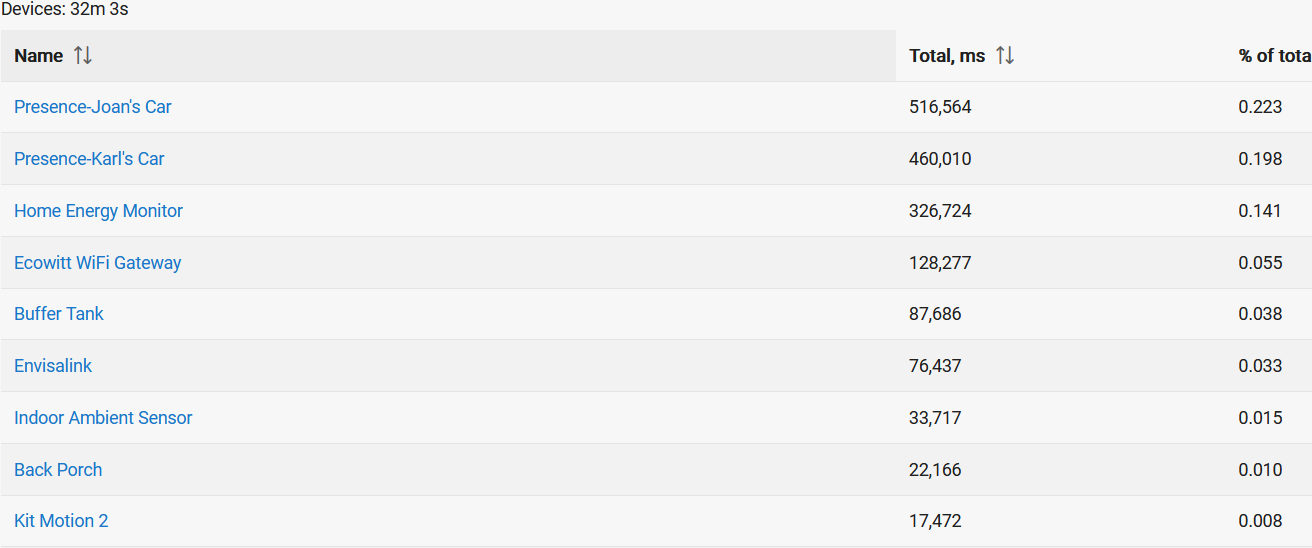The width and height of the screenshot is (1312, 548).
Task: Click the Name column header text
Action: click(39, 56)
